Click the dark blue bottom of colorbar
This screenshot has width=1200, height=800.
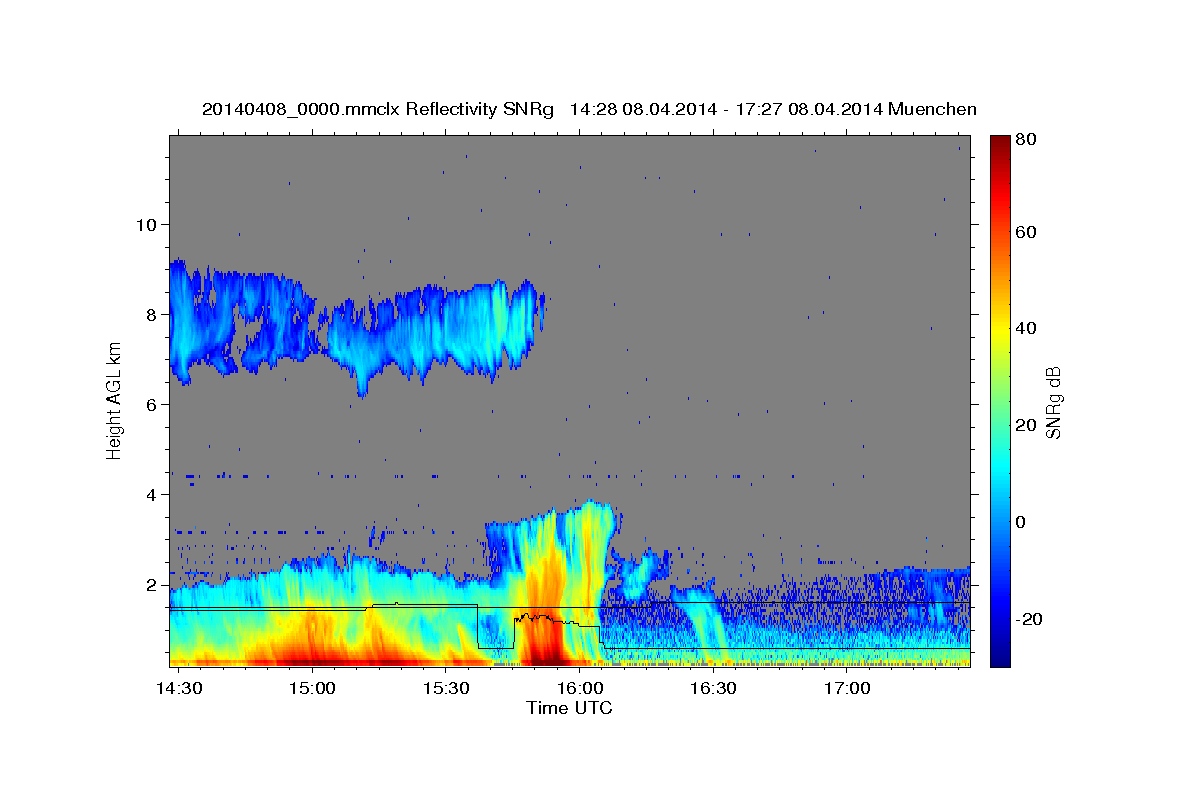tap(999, 655)
